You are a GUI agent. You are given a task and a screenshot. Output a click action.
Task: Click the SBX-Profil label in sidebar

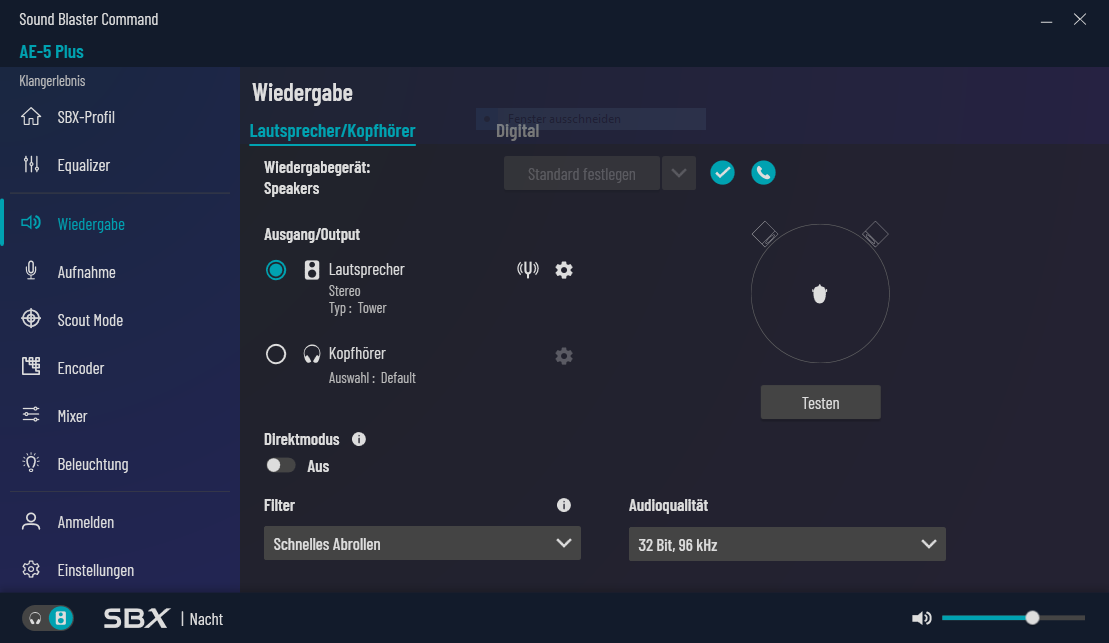click(x=86, y=117)
